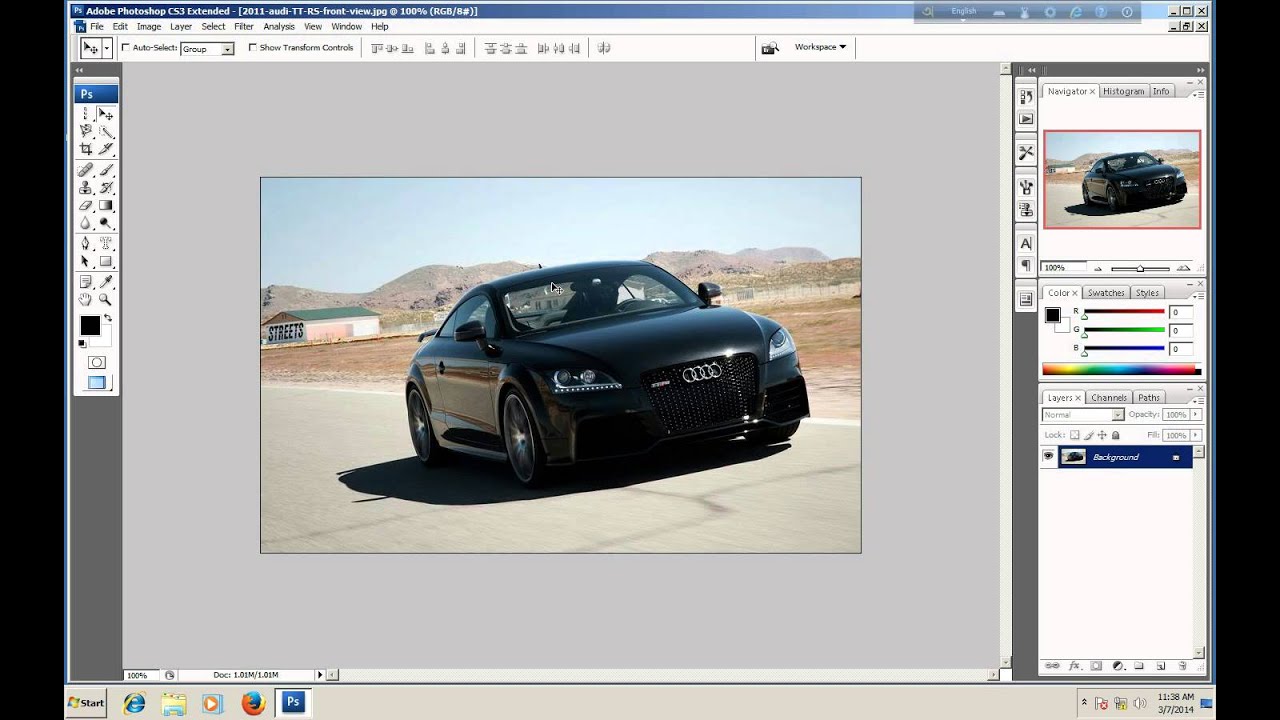Image resolution: width=1280 pixels, height=720 pixels.
Task: Swap foreground and background colors
Action: [108, 317]
